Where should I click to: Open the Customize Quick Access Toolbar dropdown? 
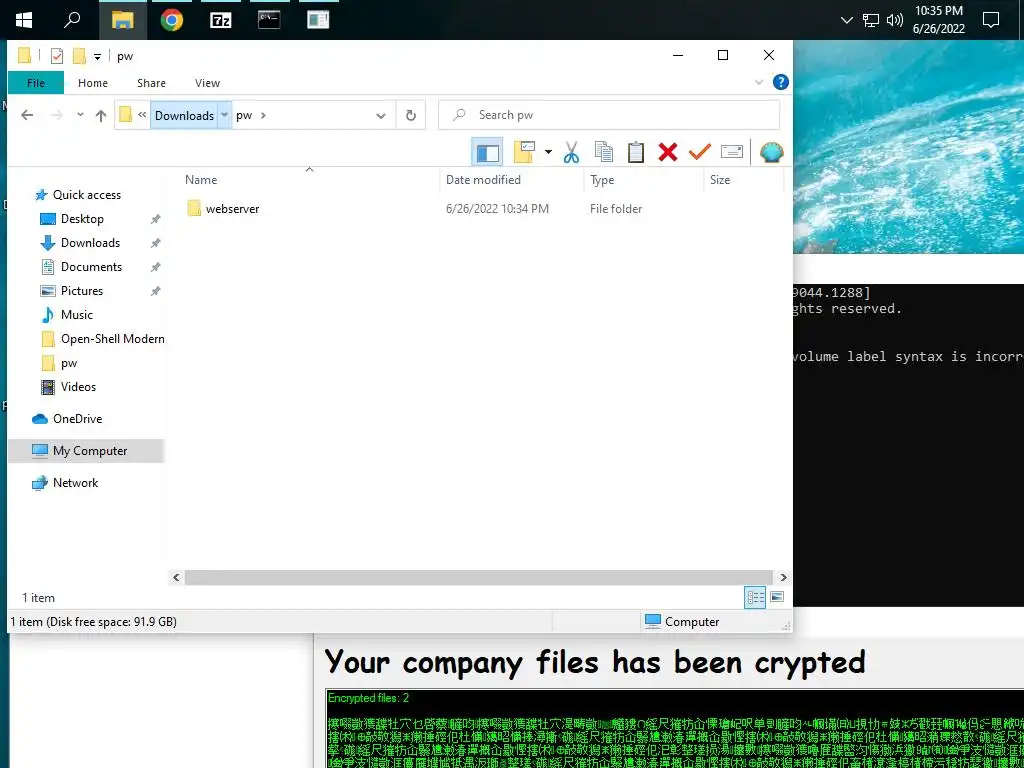pos(97,56)
